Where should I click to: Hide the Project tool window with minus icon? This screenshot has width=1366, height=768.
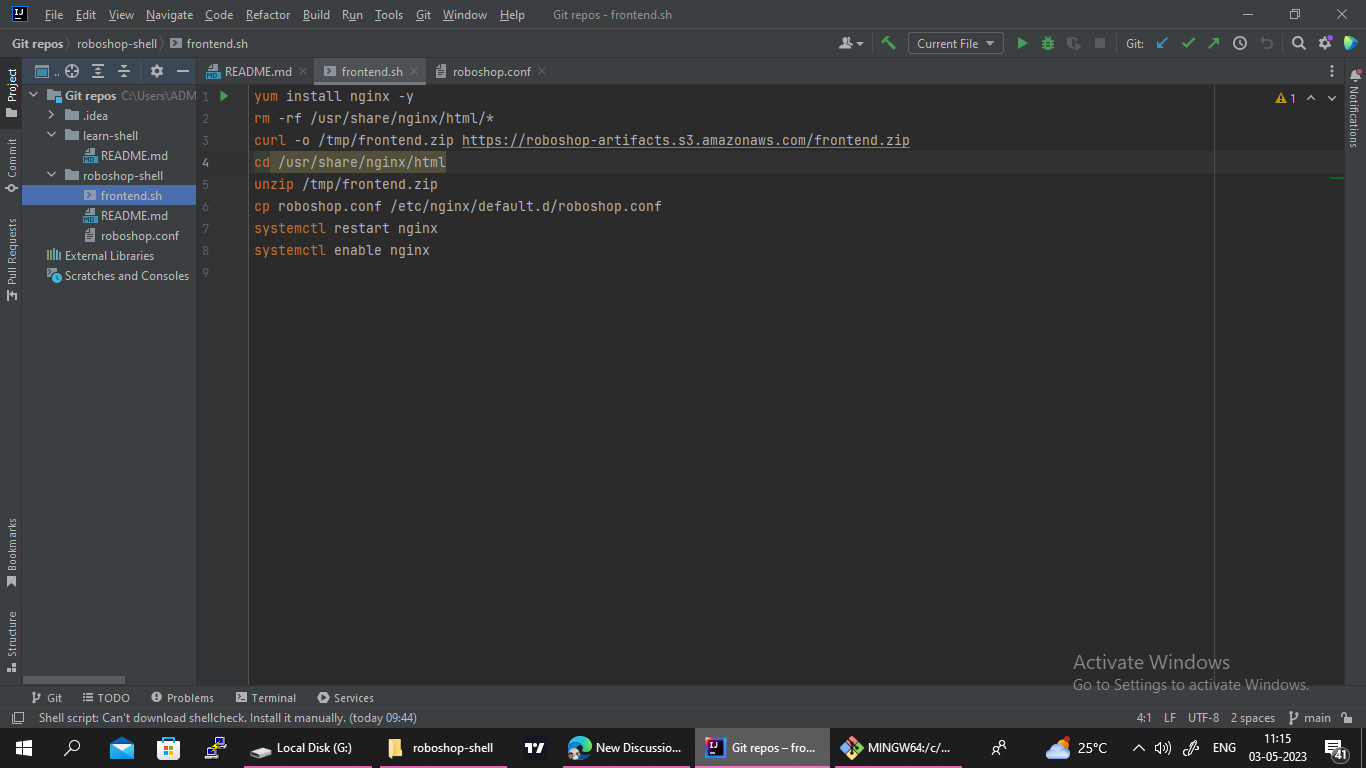[181, 71]
